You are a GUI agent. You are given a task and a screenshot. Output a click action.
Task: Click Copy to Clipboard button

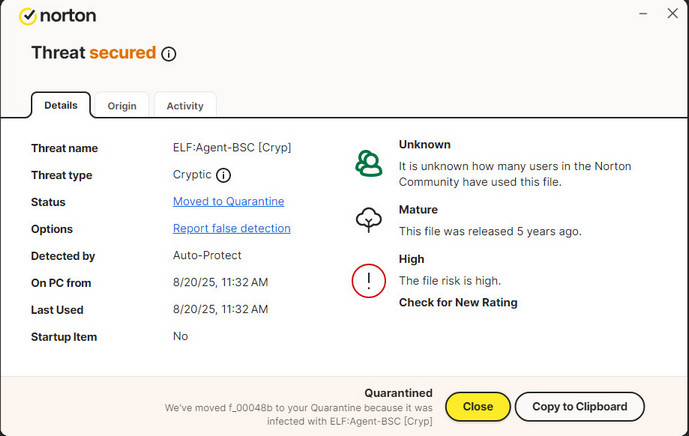click(579, 407)
